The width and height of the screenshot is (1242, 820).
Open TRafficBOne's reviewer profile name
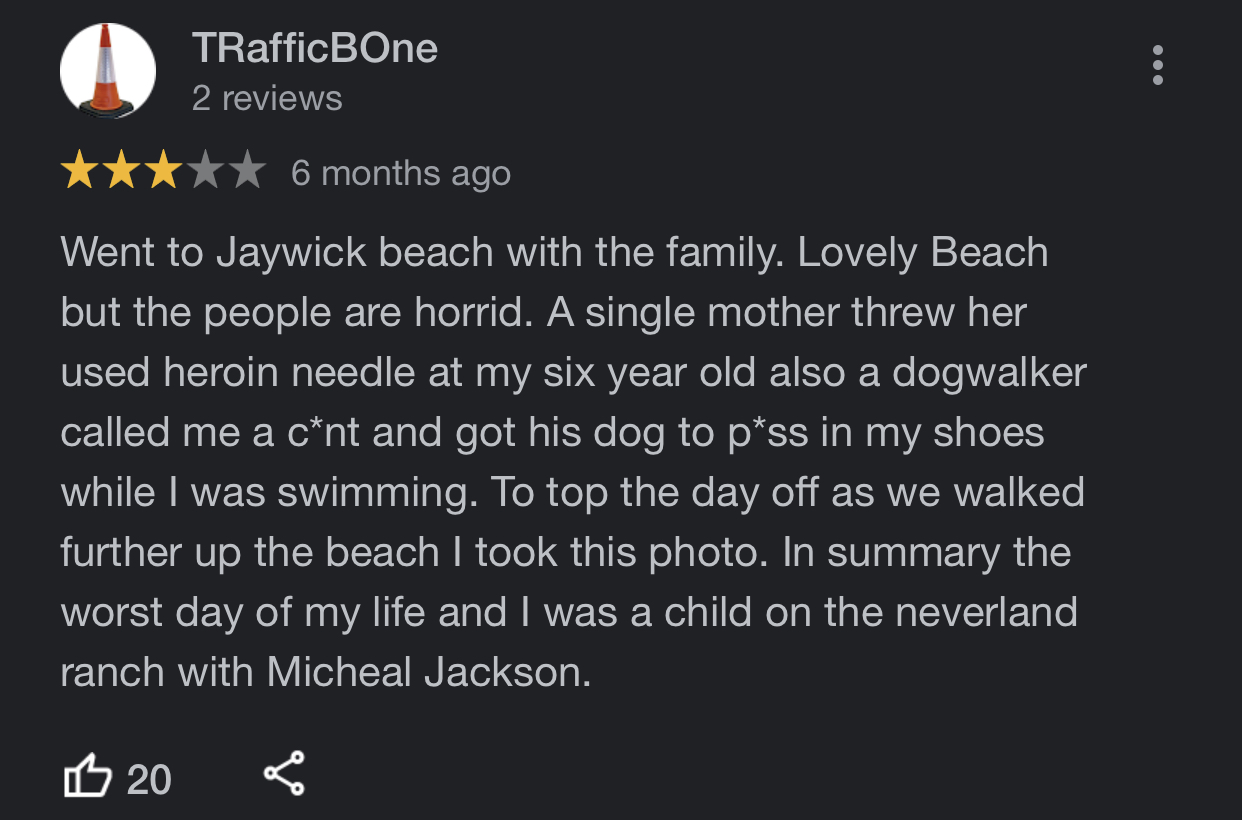314,48
